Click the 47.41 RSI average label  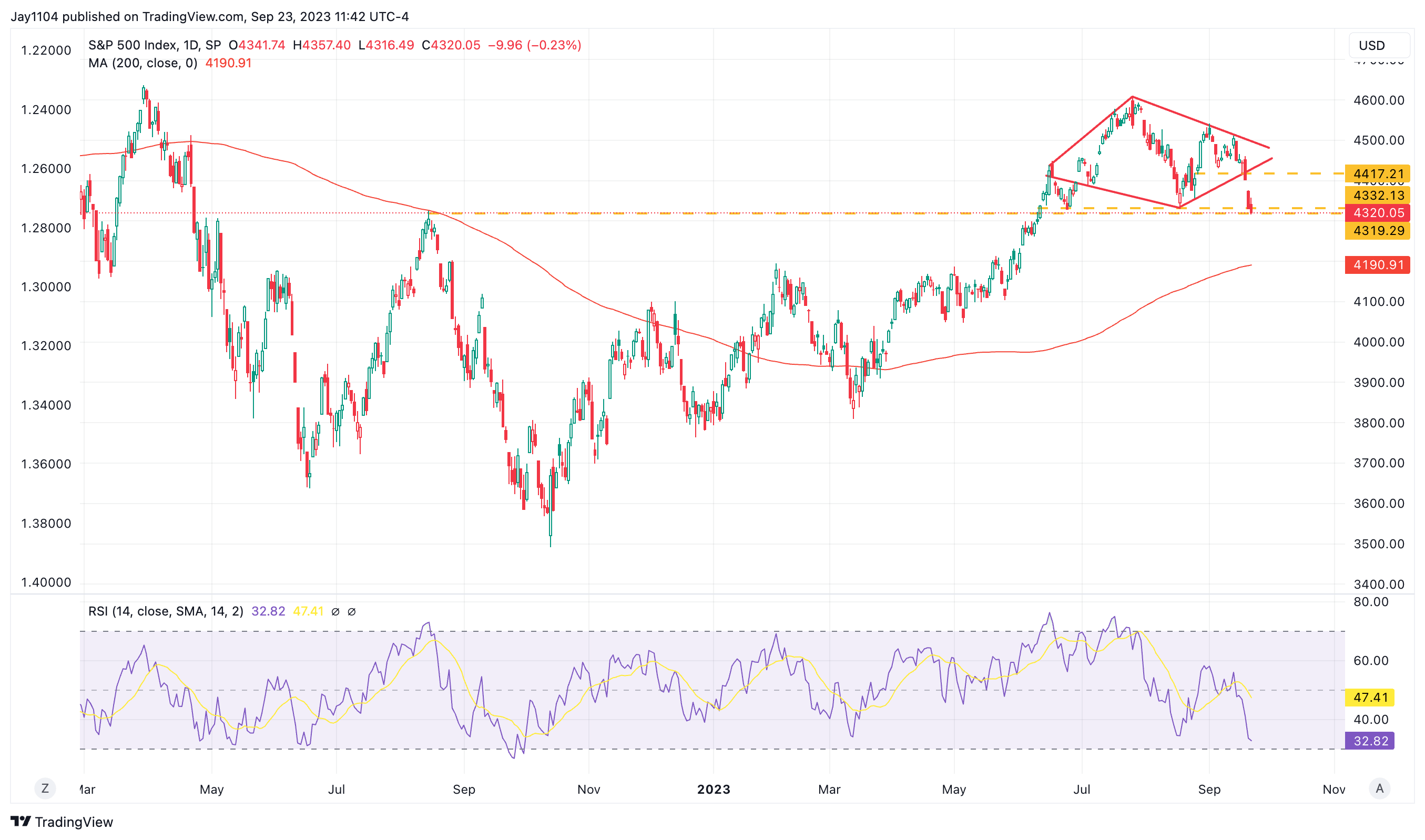(x=1369, y=698)
